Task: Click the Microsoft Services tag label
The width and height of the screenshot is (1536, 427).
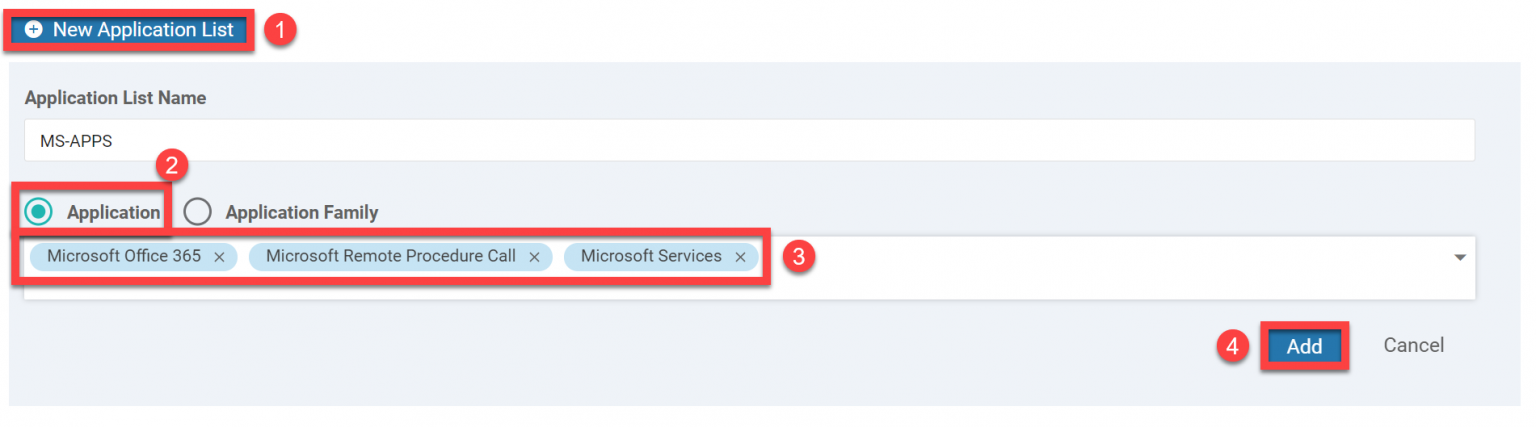Action: (650, 256)
